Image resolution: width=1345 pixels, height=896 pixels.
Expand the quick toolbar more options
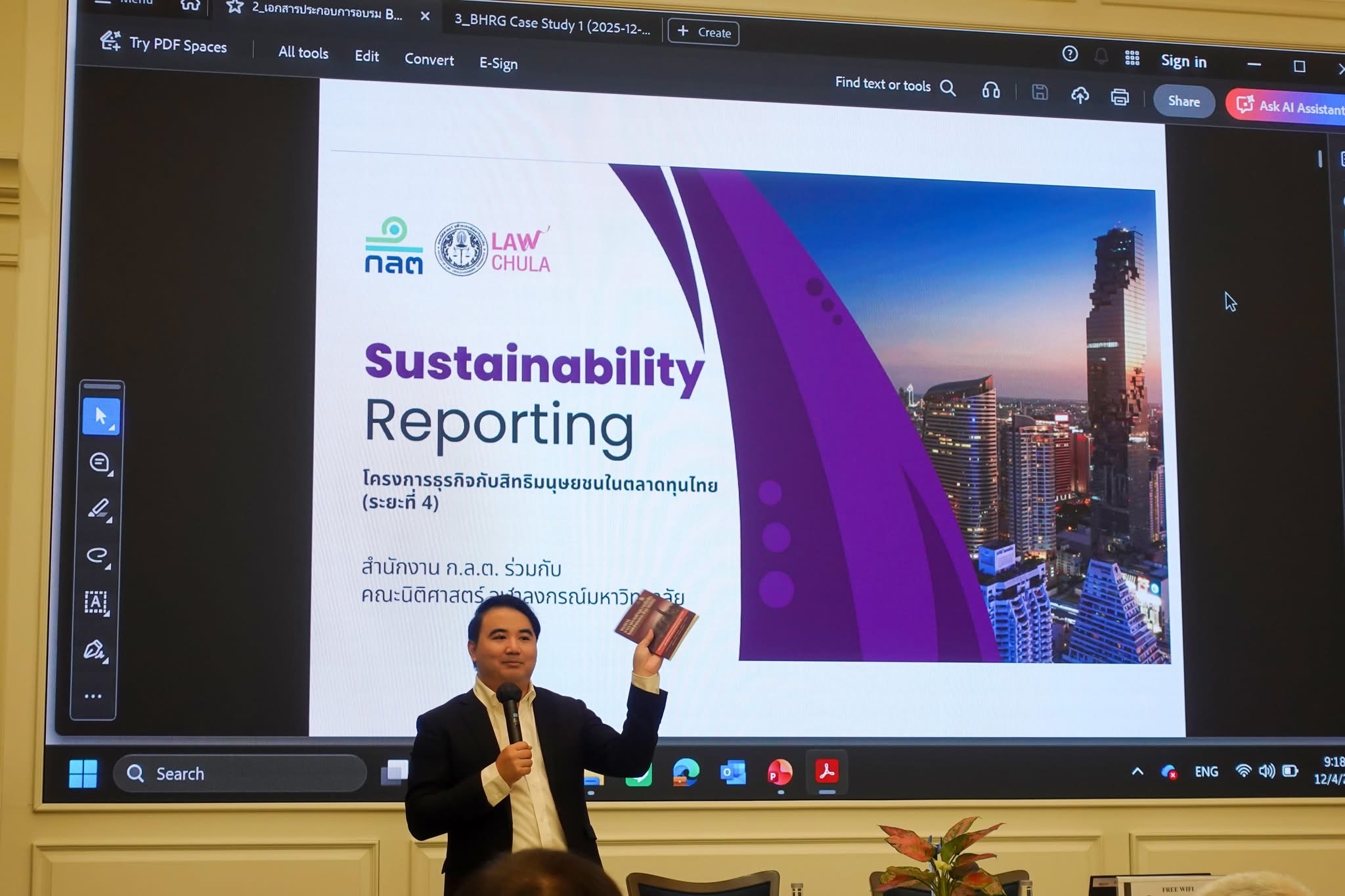click(x=93, y=696)
